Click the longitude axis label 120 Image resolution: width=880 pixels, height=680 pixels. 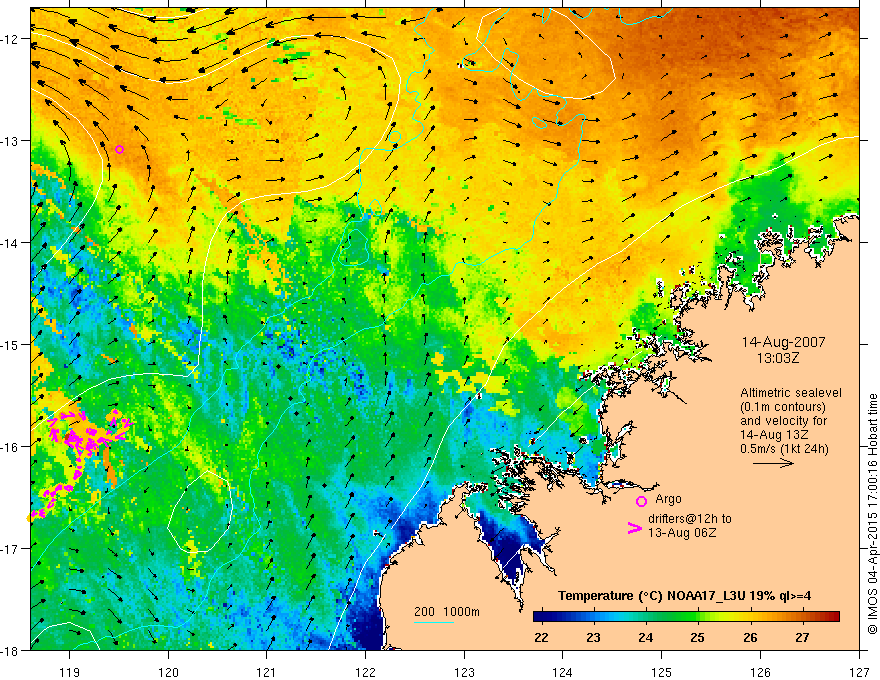pyautogui.click(x=168, y=672)
